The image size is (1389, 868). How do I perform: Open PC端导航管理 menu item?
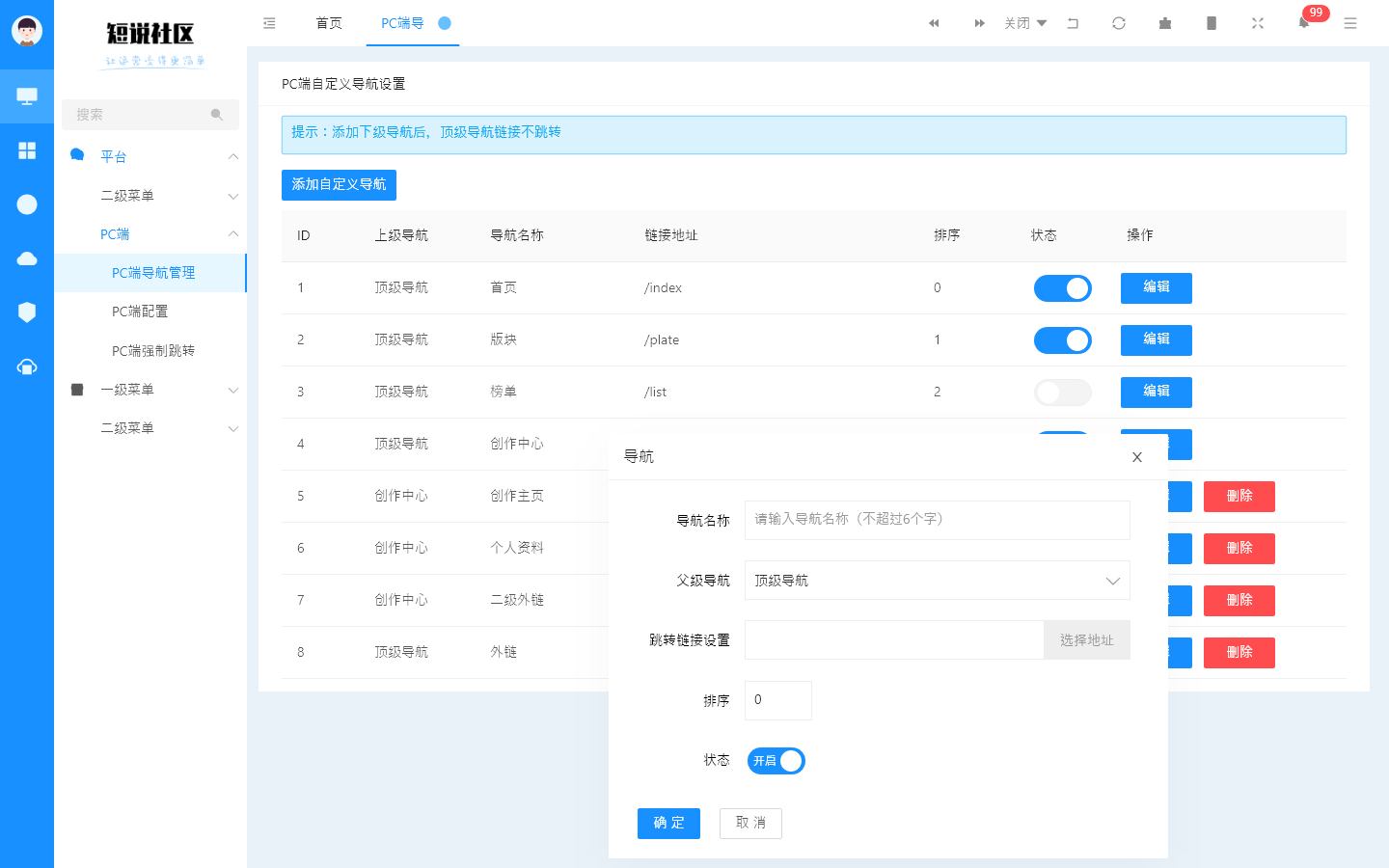click(x=150, y=273)
